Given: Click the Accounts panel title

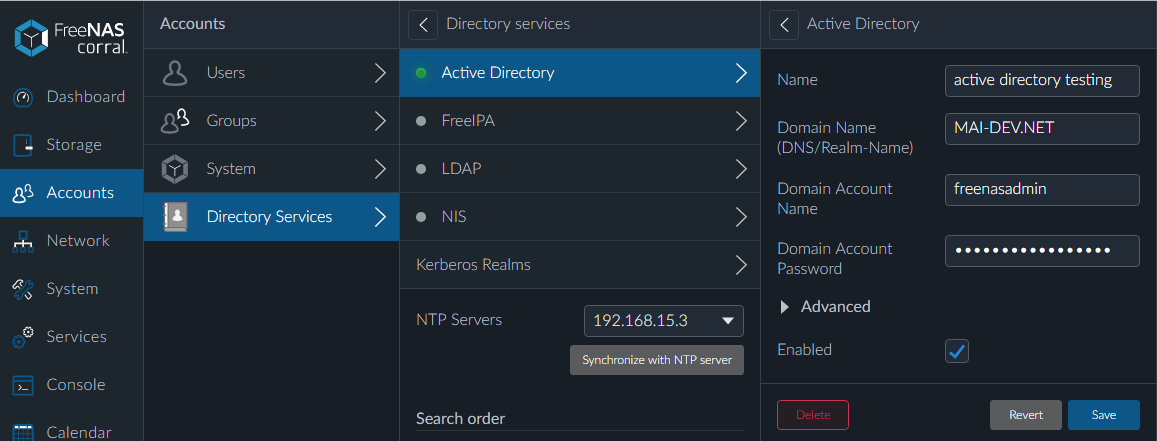Looking at the screenshot, I should [x=193, y=24].
